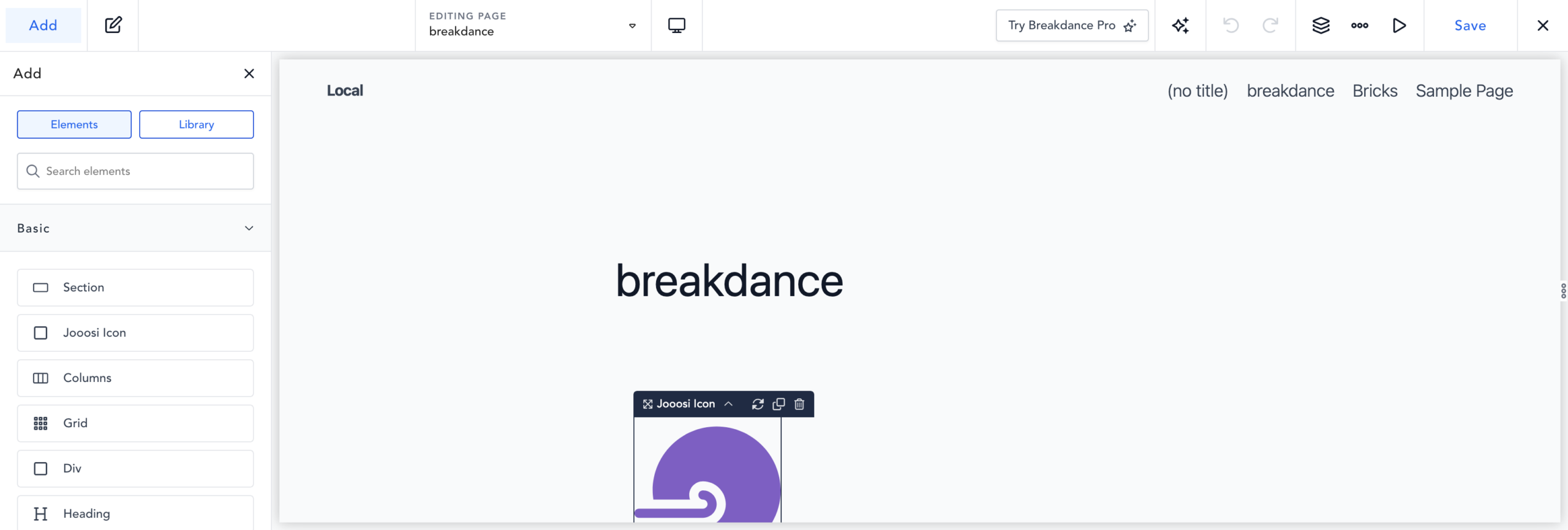
Task: Click the preview resize handle at right edge
Action: coord(1563,291)
